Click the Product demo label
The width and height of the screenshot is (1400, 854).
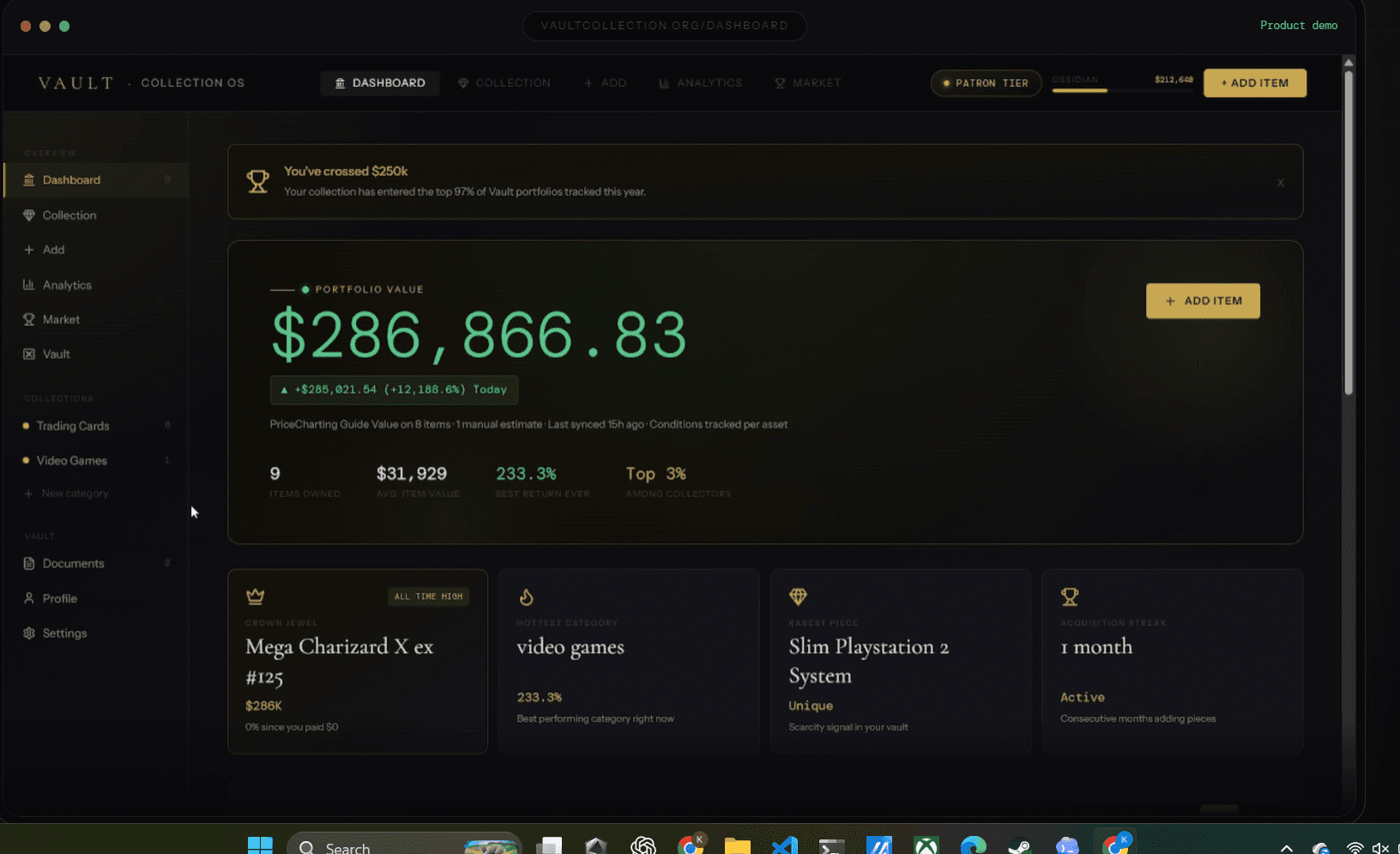(x=1299, y=26)
